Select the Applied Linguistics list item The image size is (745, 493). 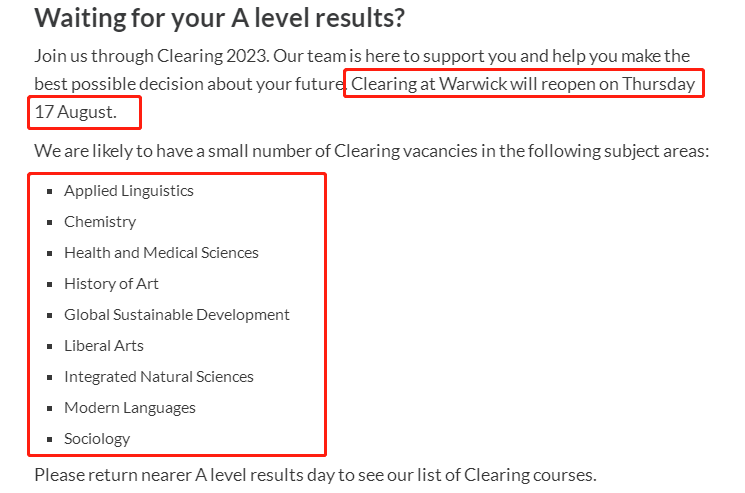(129, 191)
